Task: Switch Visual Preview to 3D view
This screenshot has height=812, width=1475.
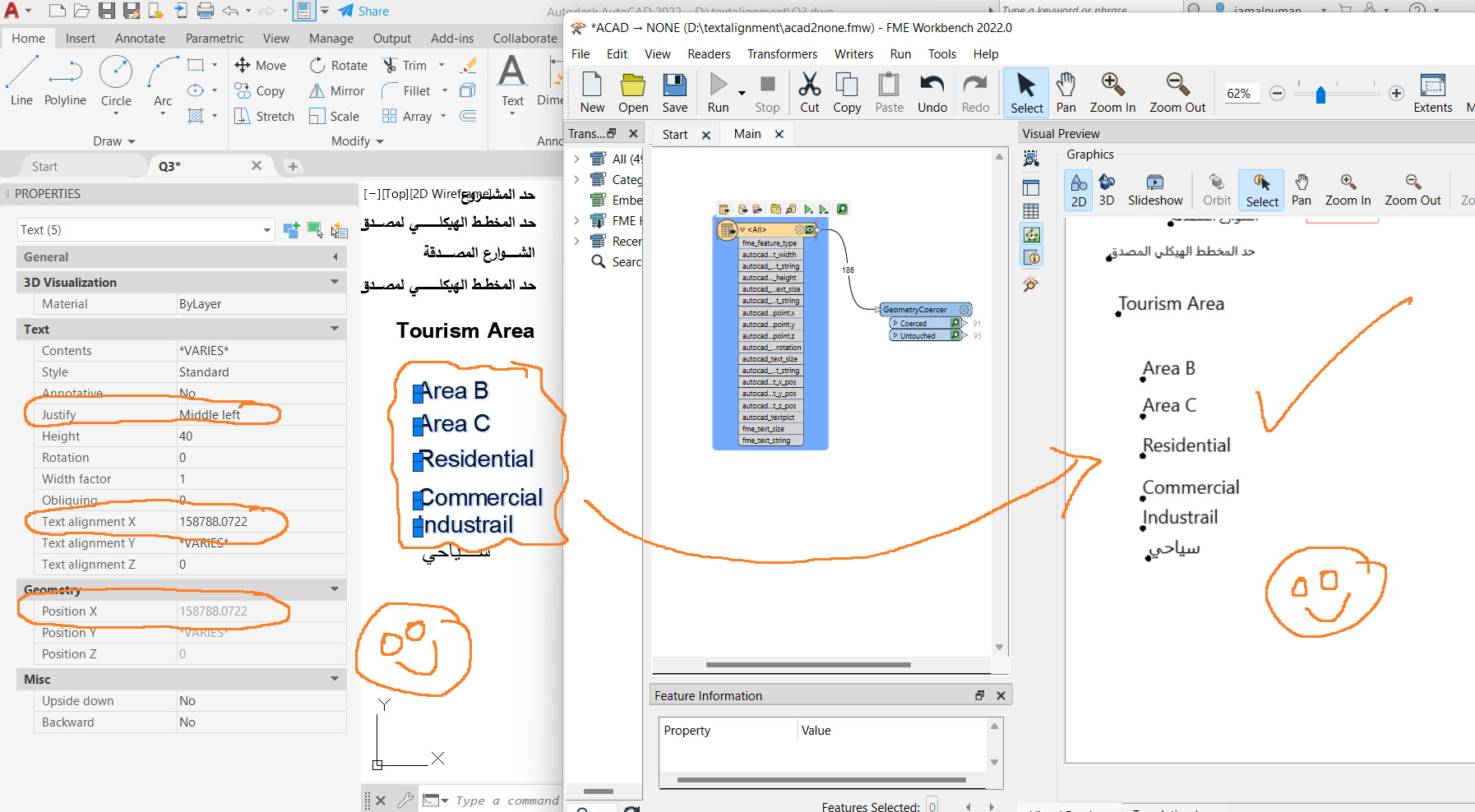Action: pyautogui.click(x=1107, y=188)
